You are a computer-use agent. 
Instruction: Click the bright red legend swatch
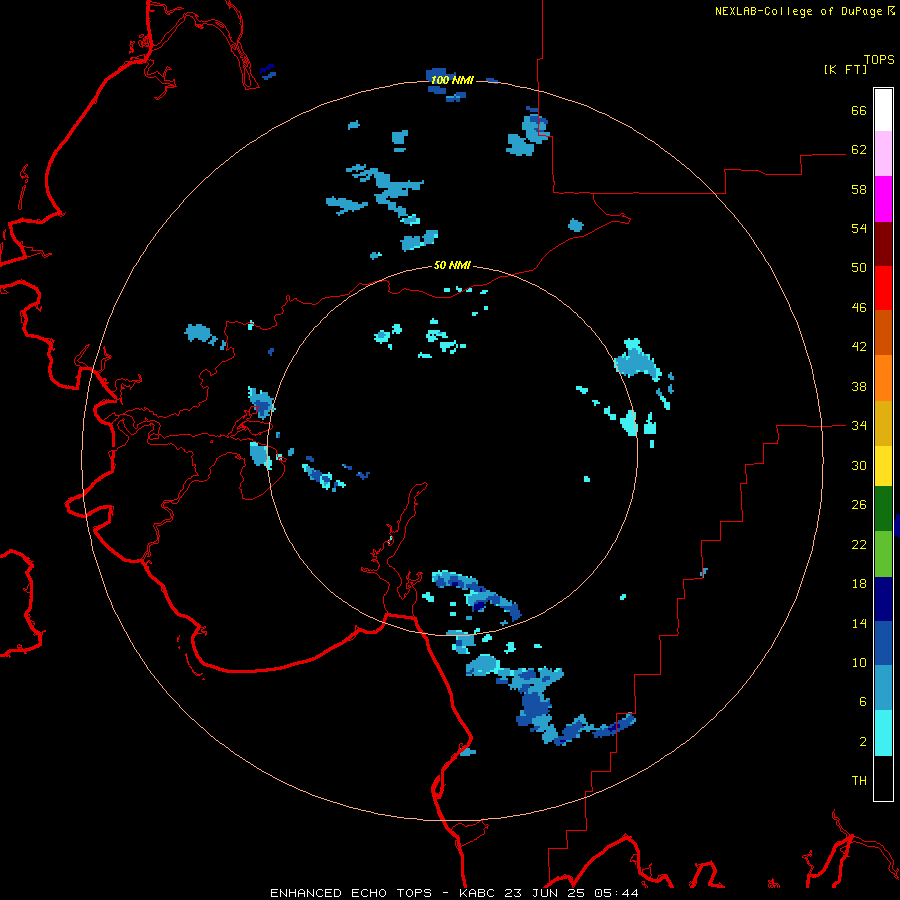coord(883,288)
